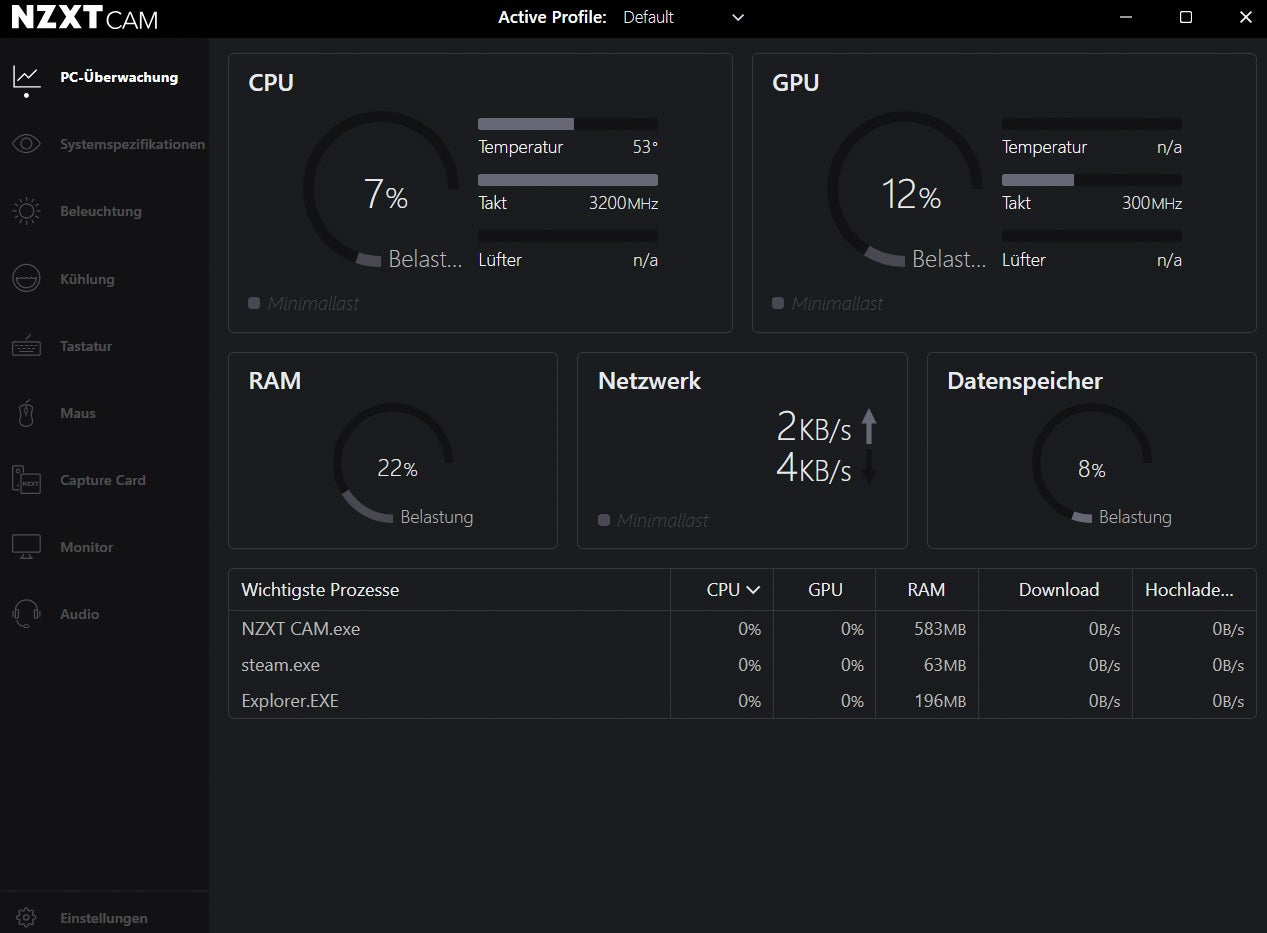
Task: Click the GPU Takt progress bar
Action: click(x=1092, y=180)
